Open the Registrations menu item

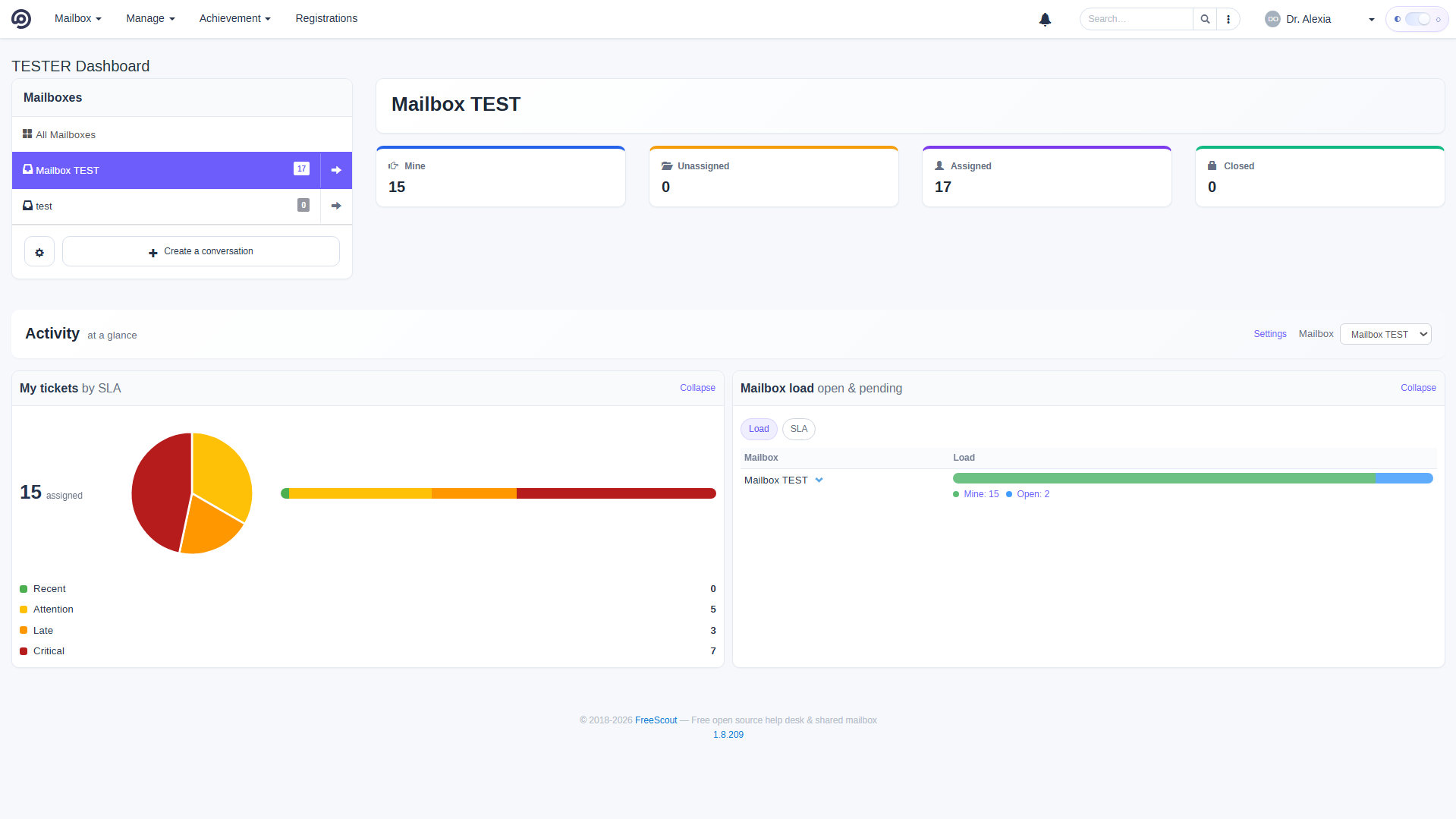[x=326, y=18]
